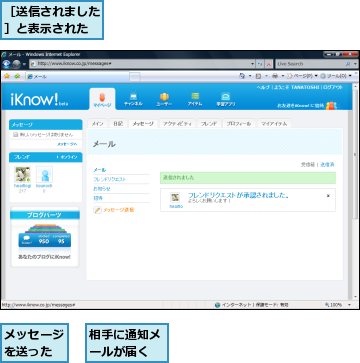Select フレンドリクエスト in the mail menu

click(109, 179)
